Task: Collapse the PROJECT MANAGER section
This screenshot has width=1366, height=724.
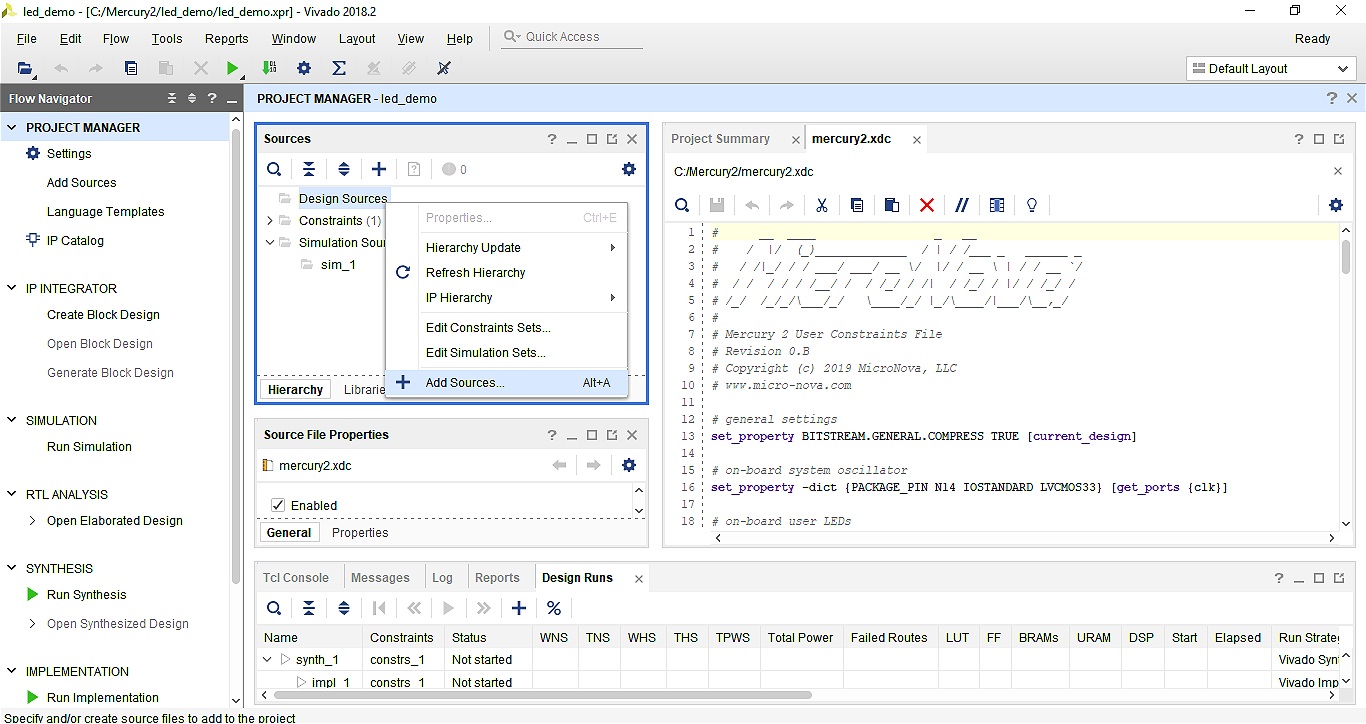Action: point(12,127)
